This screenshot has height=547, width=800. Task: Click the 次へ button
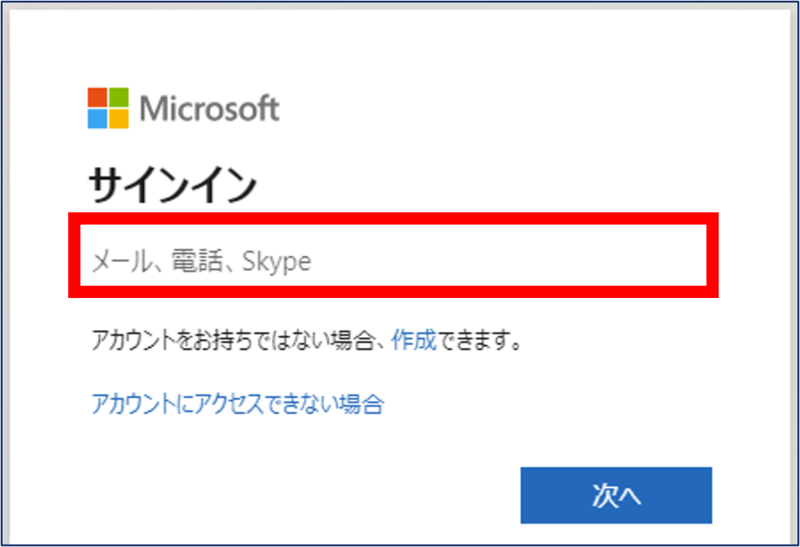616,495
